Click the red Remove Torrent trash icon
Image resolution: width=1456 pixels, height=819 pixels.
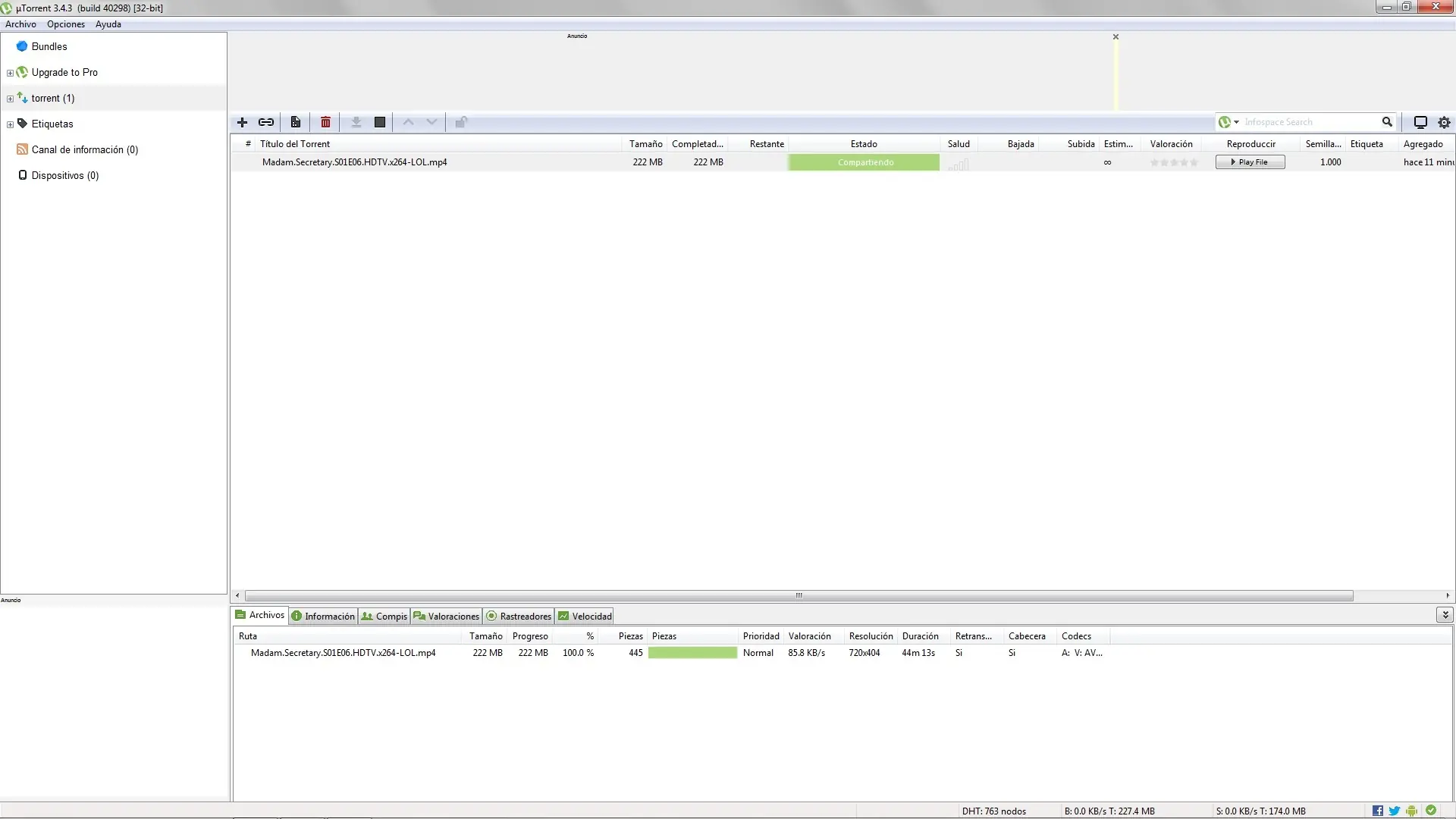pyautogui.click(x=325, y=122)
